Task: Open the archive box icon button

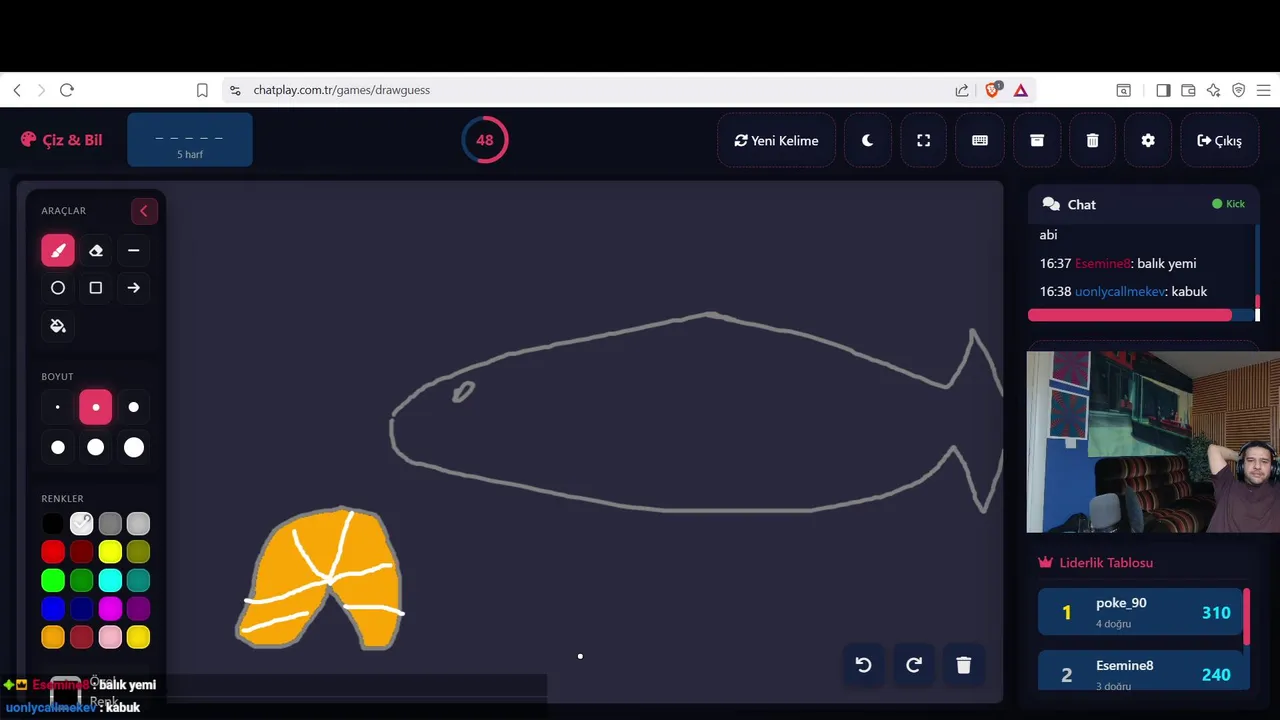Action: click(x=1037, y=141)
